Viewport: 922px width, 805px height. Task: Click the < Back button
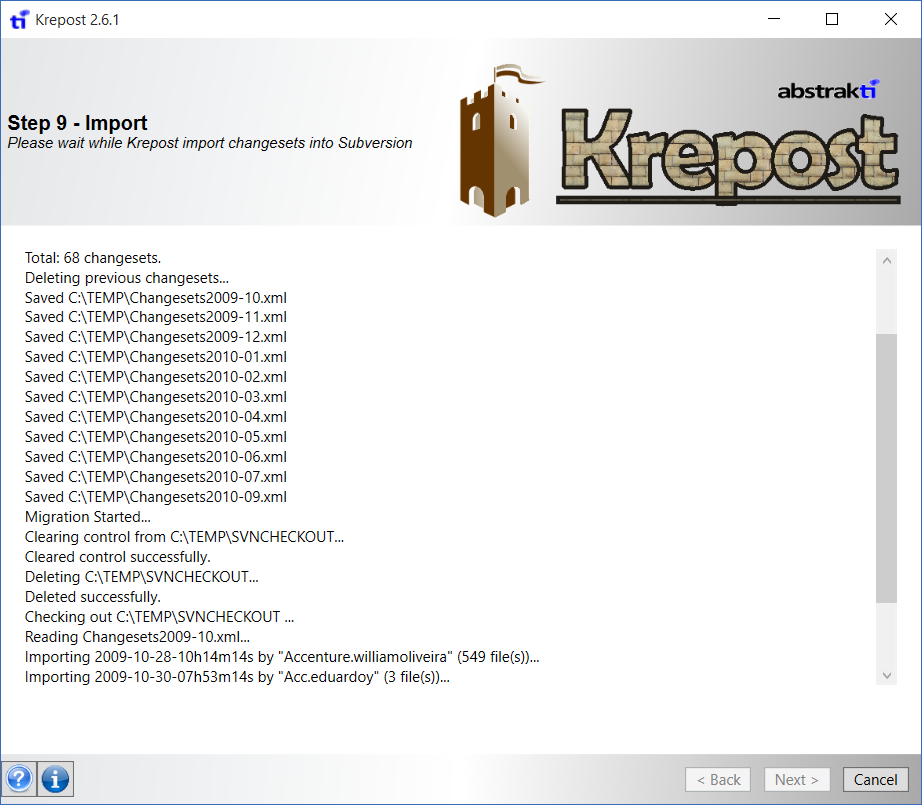(x=718, y=780)
